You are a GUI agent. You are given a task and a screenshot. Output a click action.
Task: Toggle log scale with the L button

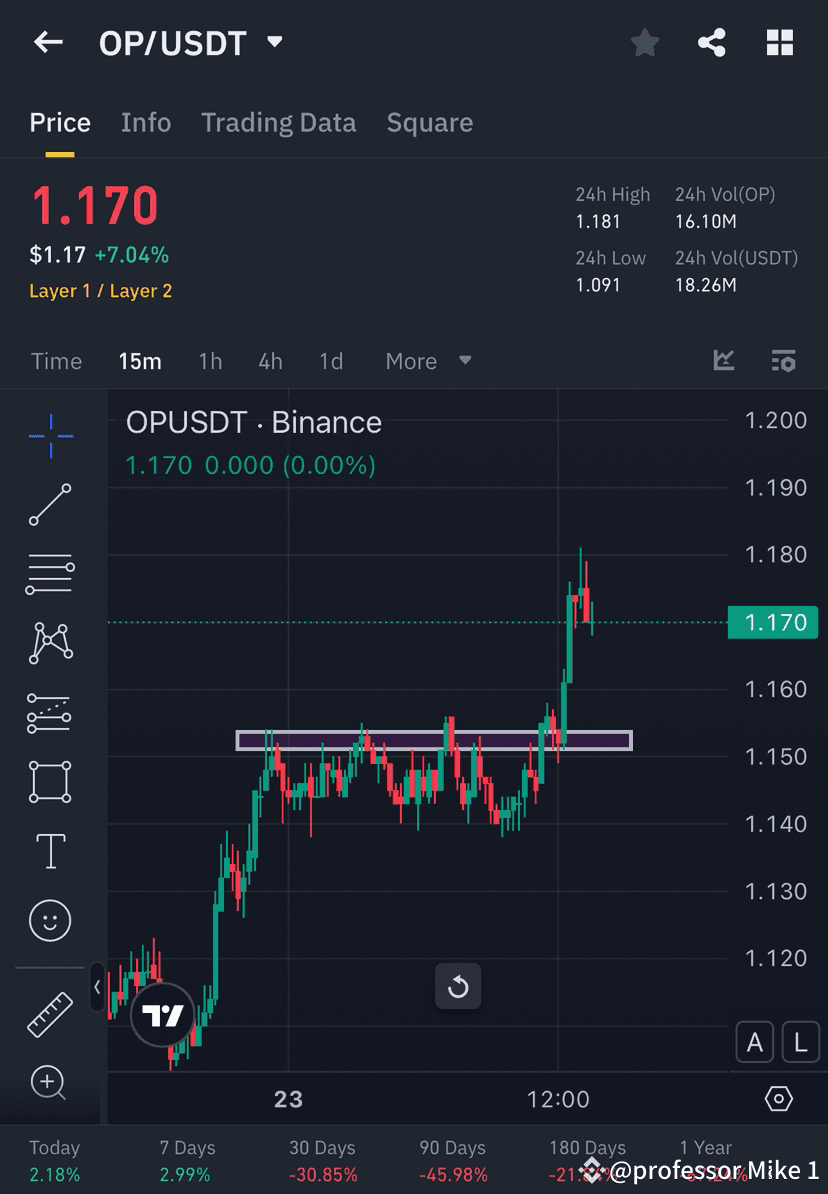pyautogui.click(x=800, y=1042)
